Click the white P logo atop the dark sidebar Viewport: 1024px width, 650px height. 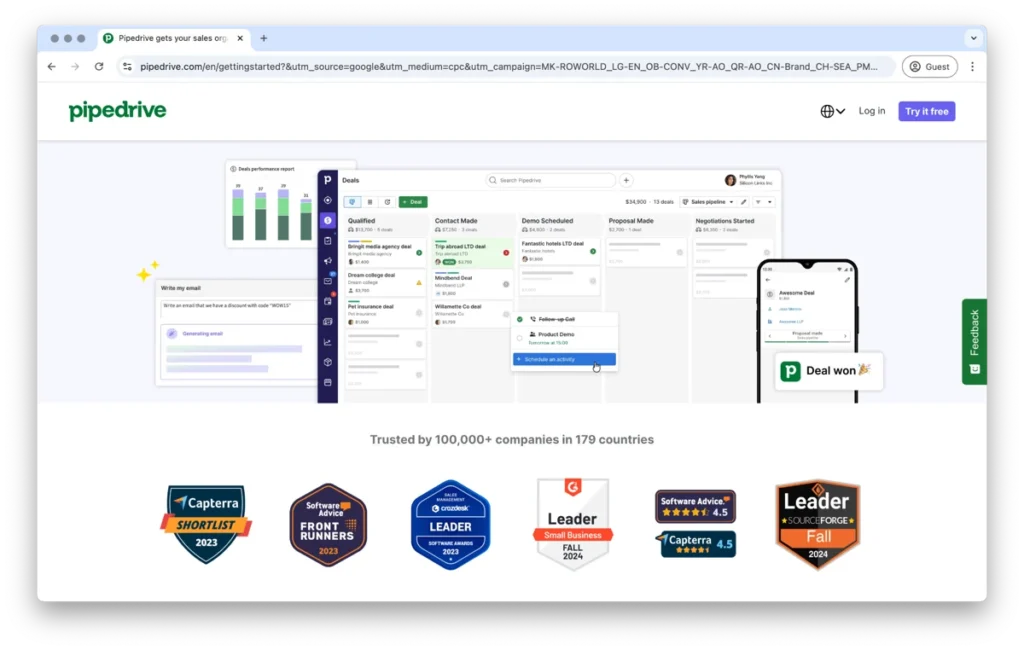(328, 180)
